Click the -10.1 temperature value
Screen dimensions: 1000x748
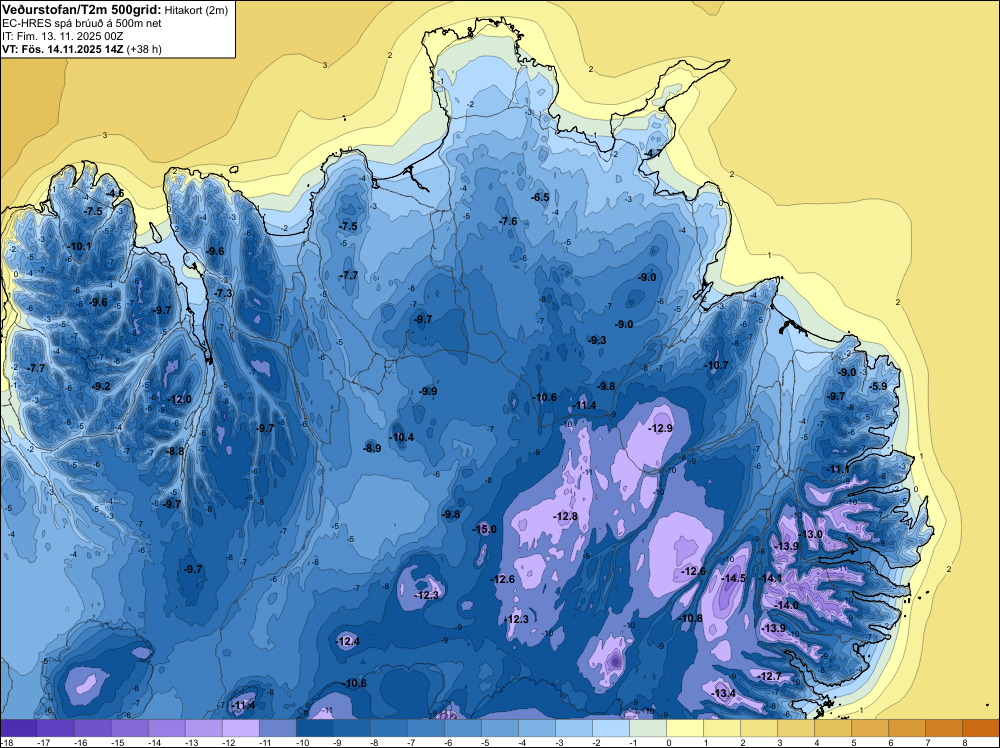[79, 246]
